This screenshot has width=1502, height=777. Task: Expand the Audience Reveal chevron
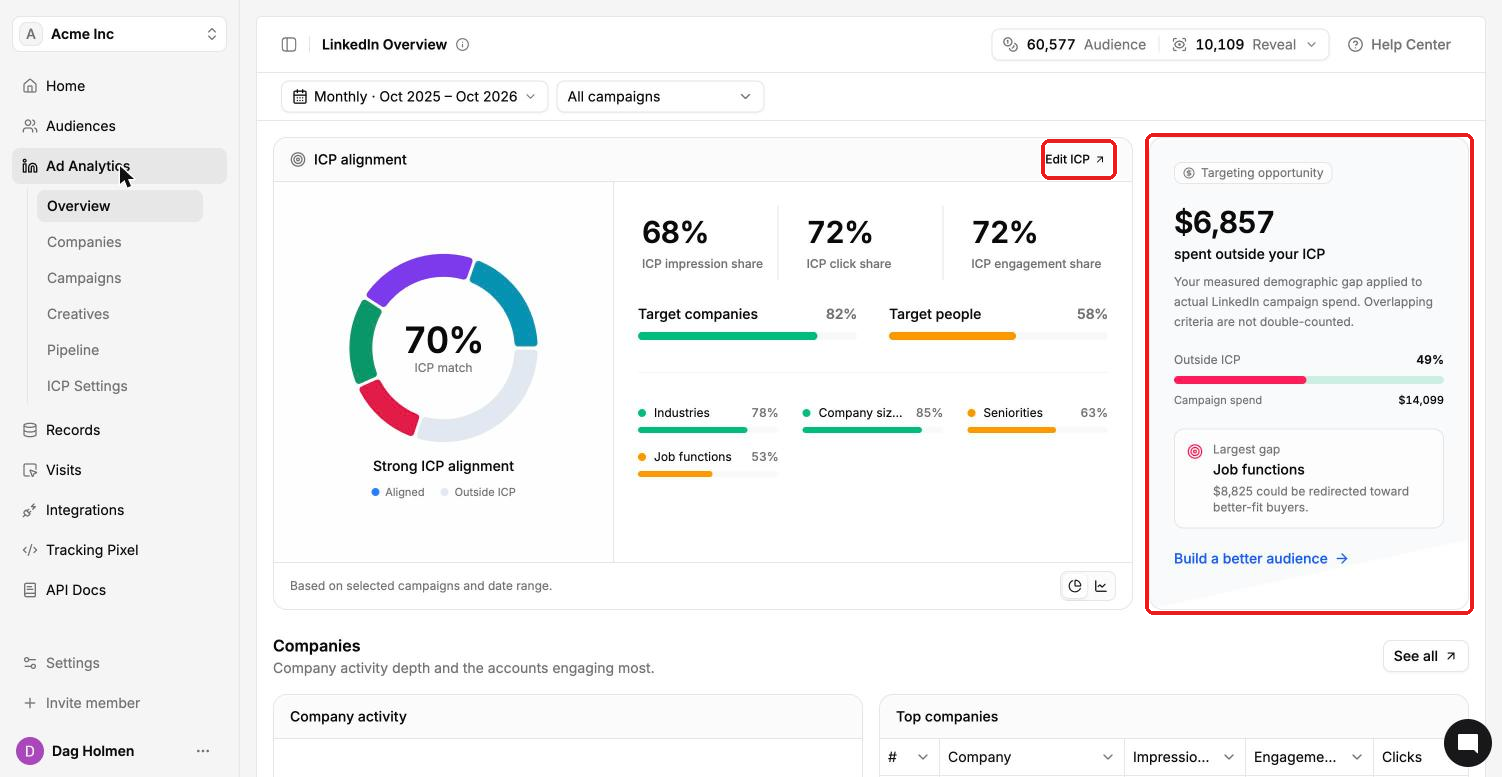point(1312,44)
